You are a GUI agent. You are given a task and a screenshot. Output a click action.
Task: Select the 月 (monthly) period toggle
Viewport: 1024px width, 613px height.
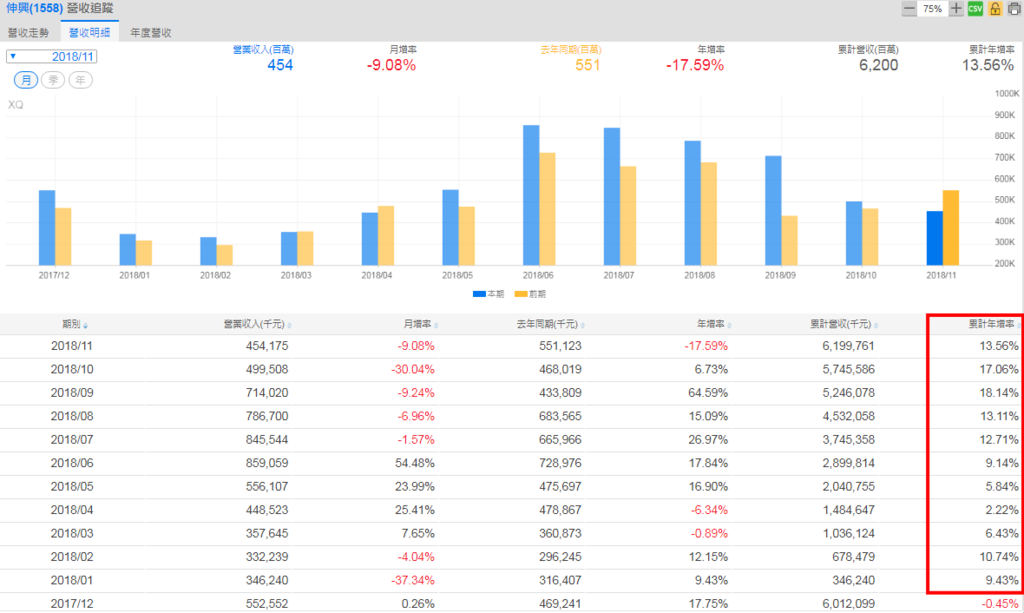pyautogui.click(x=26, y=80)
